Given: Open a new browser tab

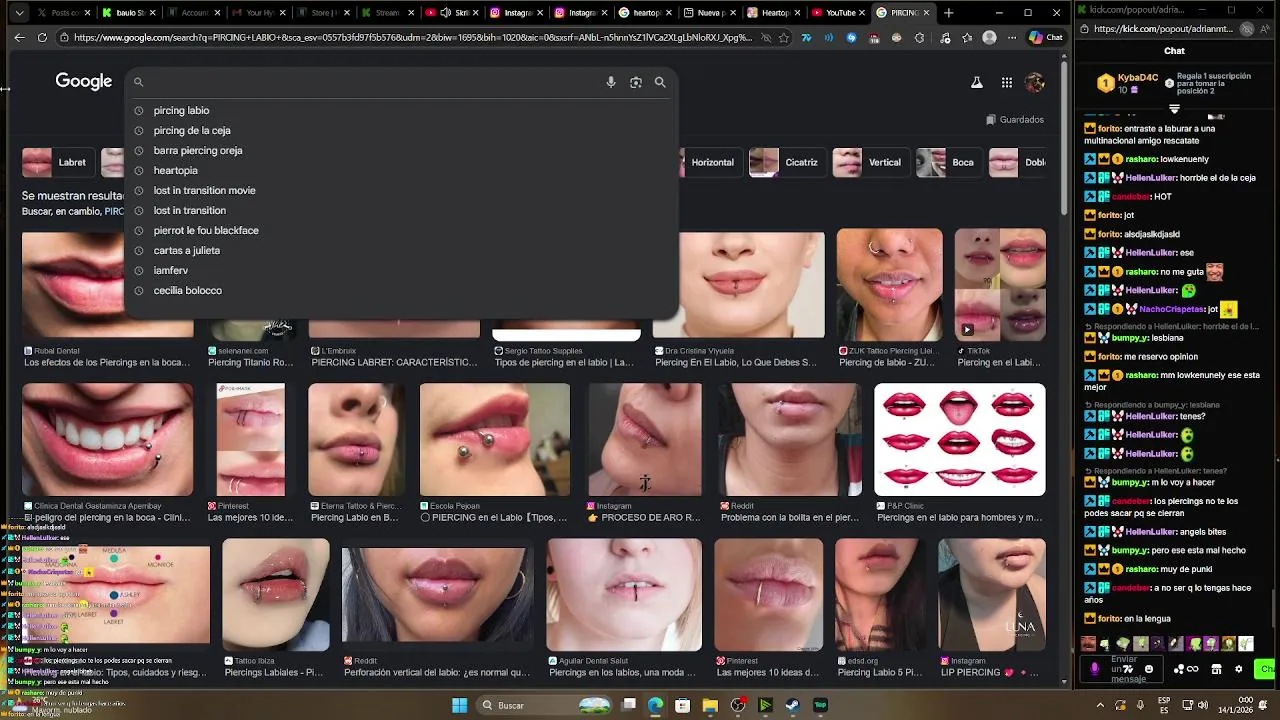Looking at the screenshot, I should [948, 13].
